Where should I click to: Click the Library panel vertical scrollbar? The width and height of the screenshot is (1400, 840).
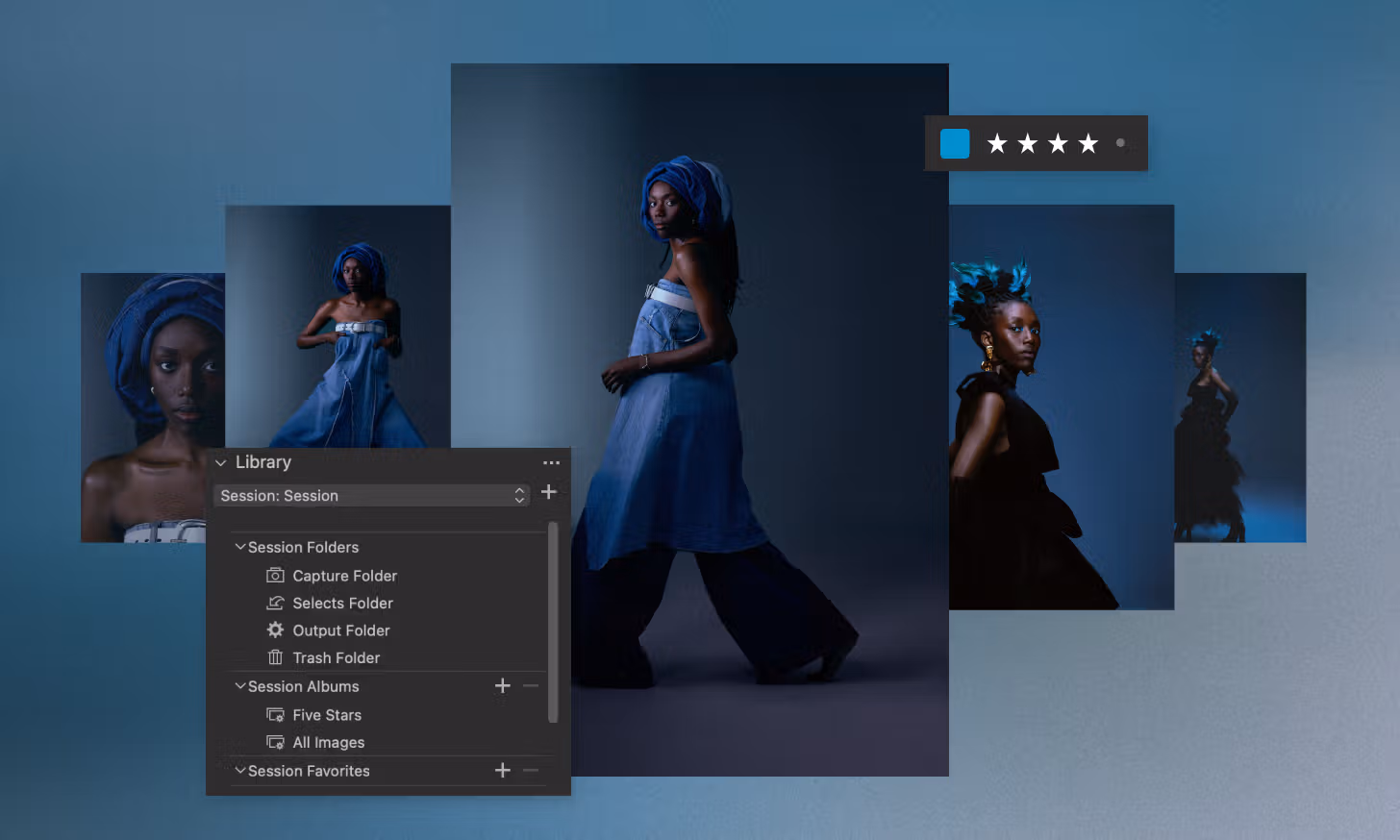coord(553,622)
